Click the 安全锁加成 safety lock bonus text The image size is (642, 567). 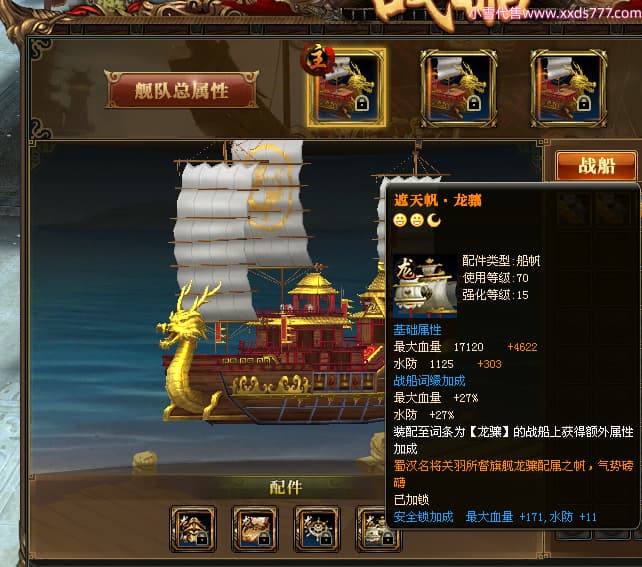423,517
